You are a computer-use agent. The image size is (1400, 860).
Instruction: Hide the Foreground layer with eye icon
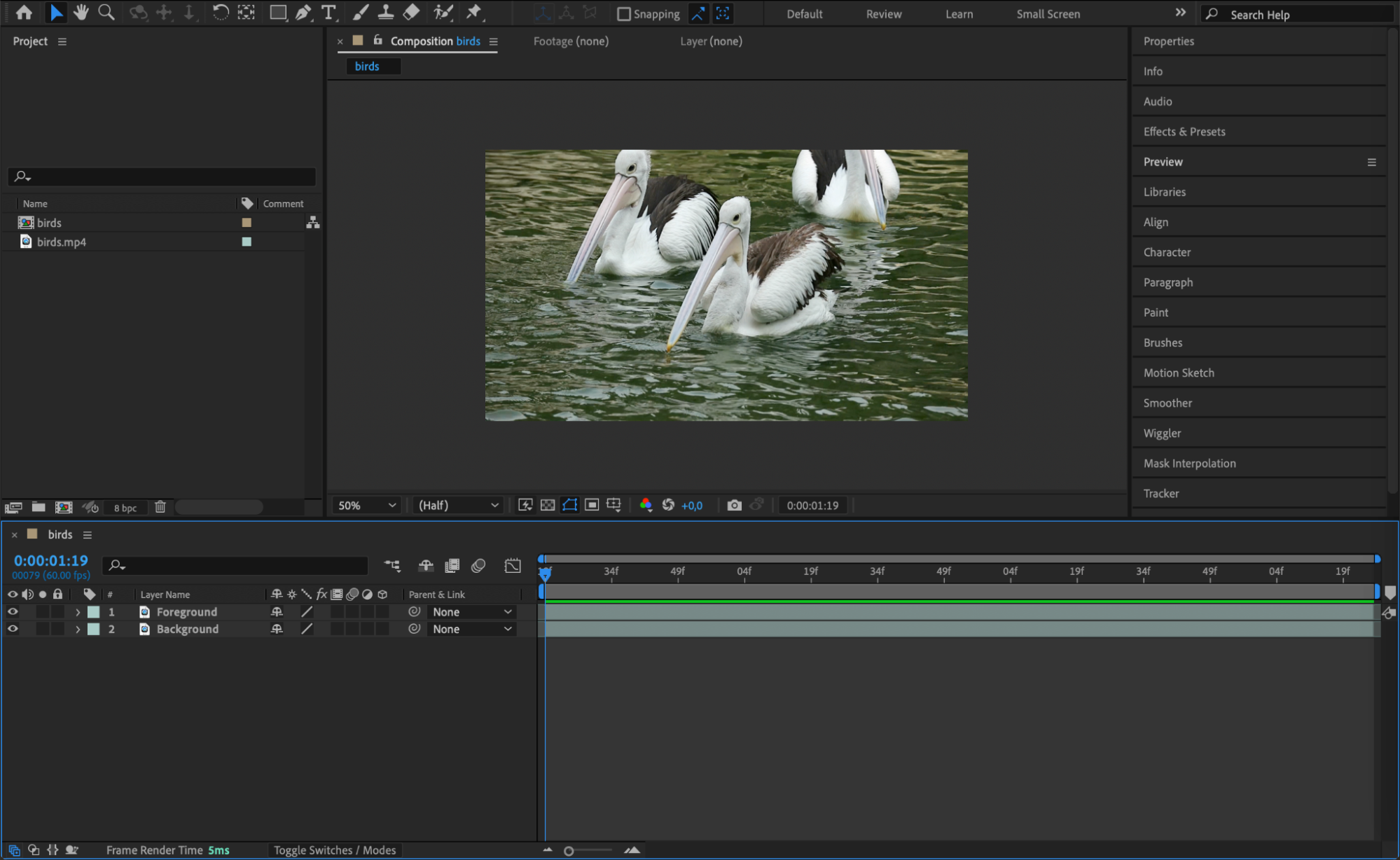pos(13,611)
